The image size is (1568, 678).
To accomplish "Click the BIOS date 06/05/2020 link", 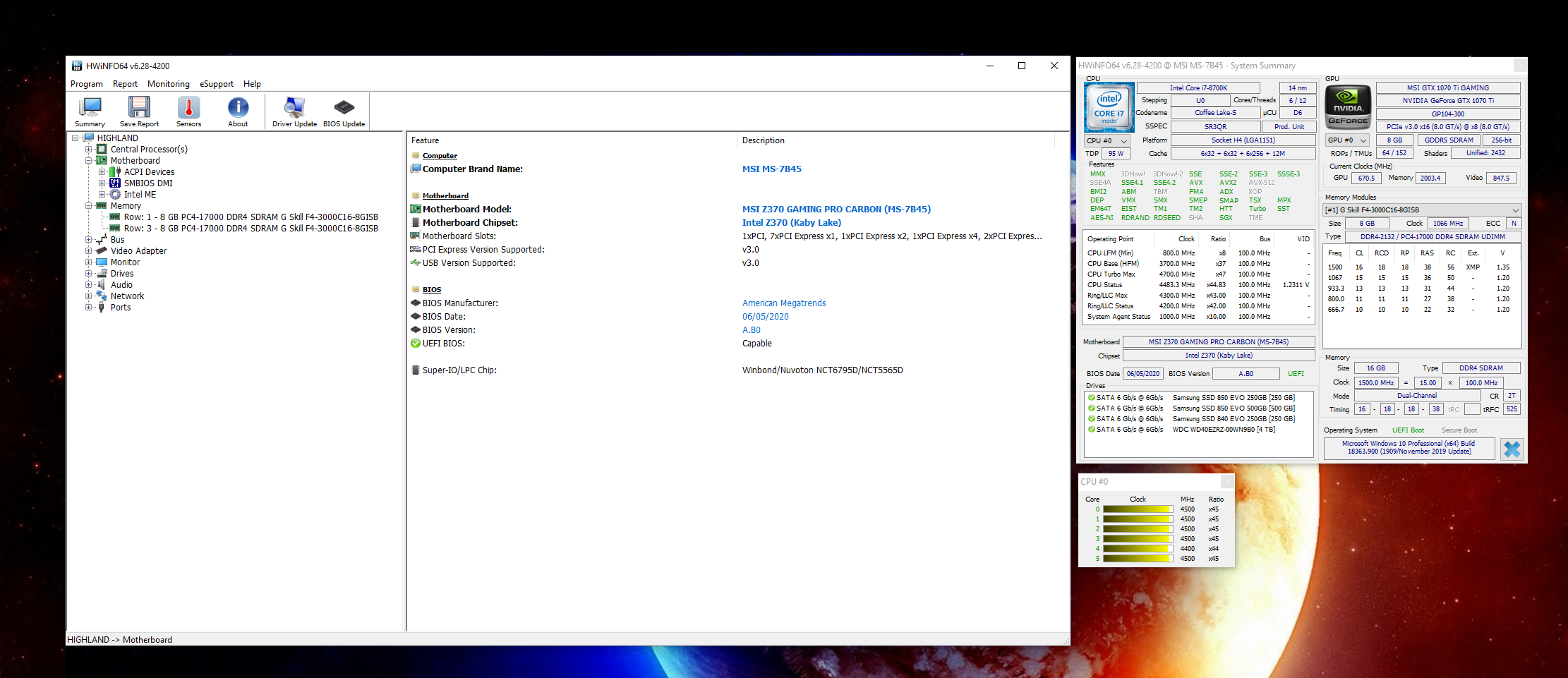I will (x=766, y=317).
